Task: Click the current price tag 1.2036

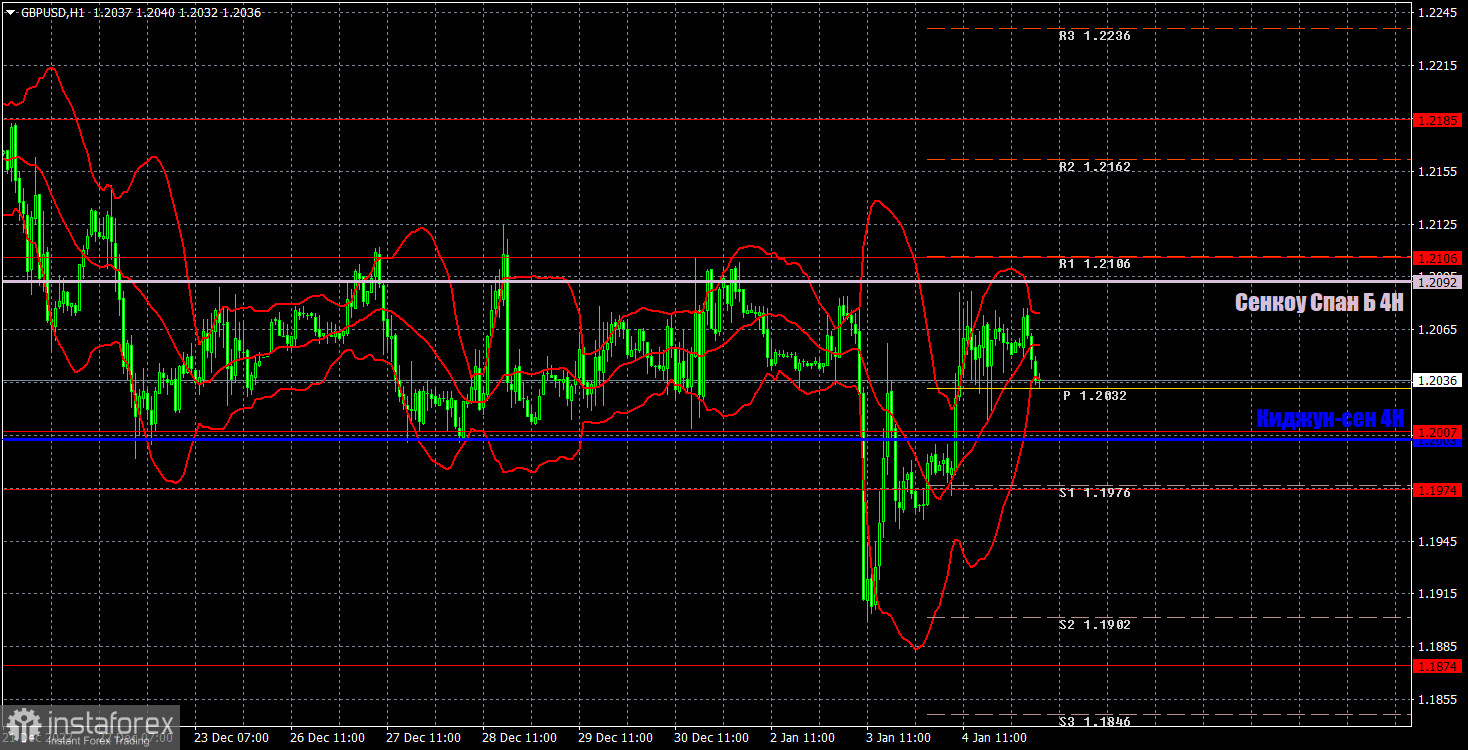Action: [1438, 380]
